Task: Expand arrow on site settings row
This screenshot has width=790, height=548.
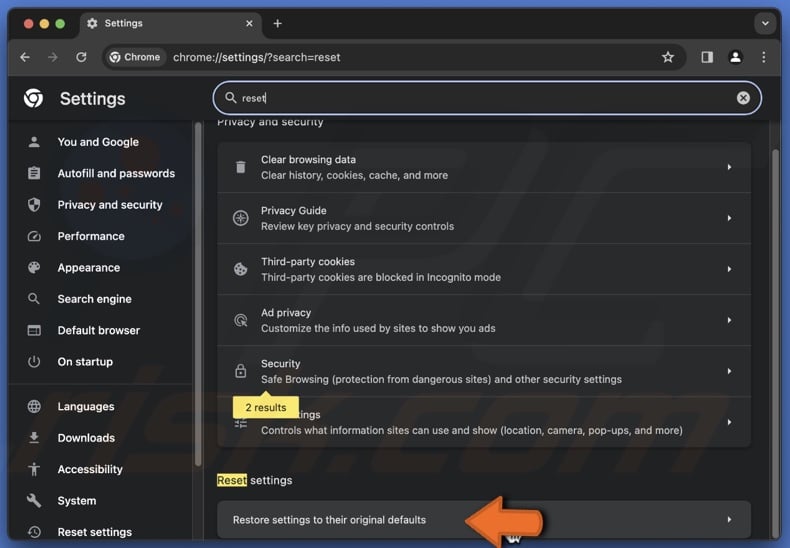Action: tap(729, 422)
